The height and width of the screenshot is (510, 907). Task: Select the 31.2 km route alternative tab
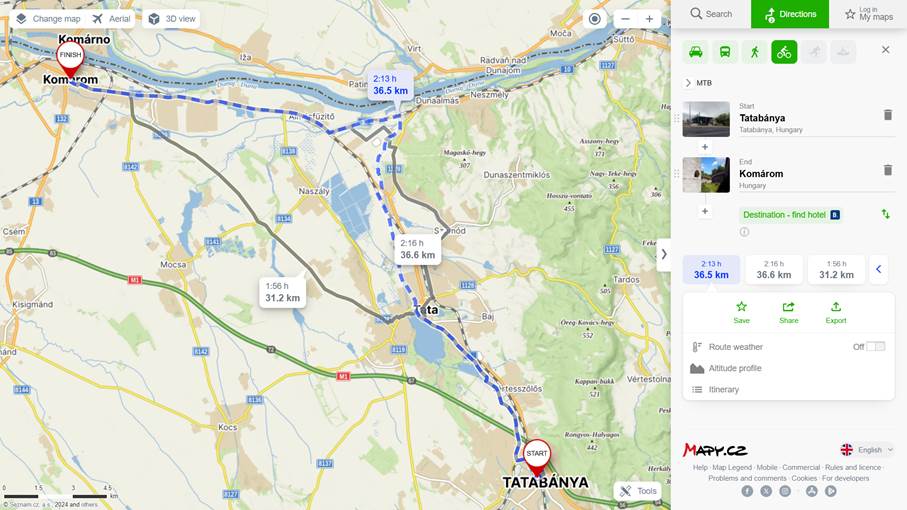pyautogui.click(x=836, y=269)
